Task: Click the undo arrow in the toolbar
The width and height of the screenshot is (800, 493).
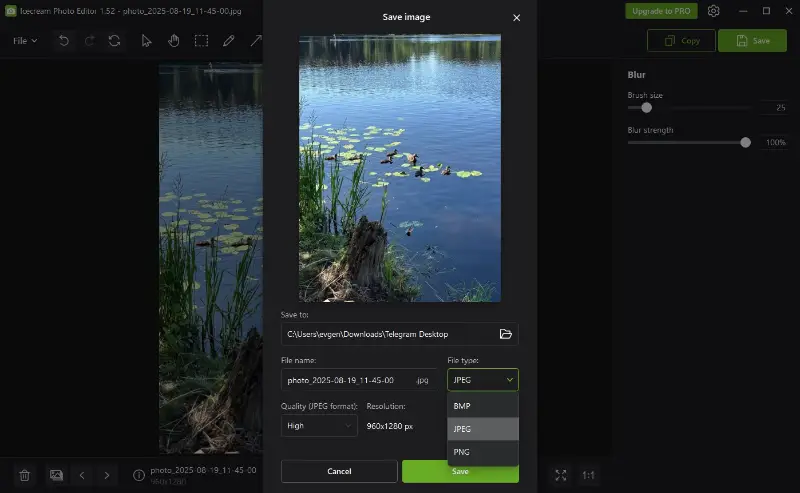Action: coord(64,41)
